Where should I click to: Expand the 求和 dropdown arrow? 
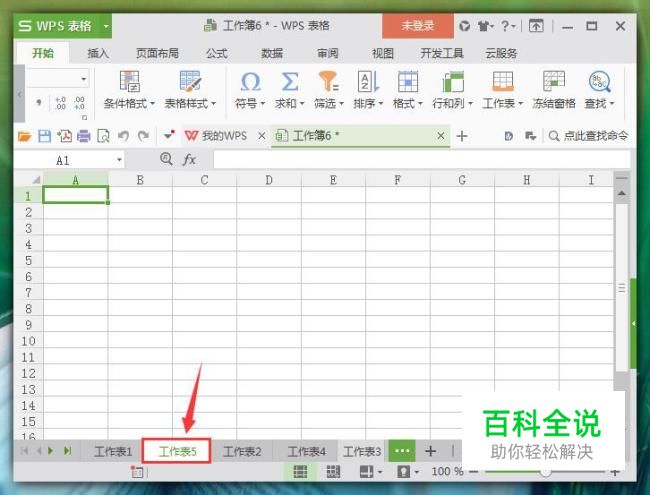click(x=302, y=104)
